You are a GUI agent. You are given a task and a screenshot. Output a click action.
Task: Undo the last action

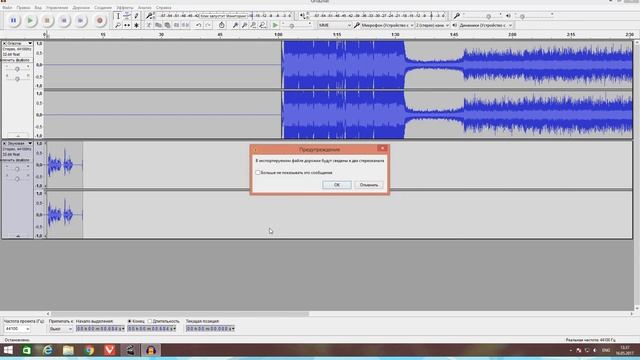(198, 25)
